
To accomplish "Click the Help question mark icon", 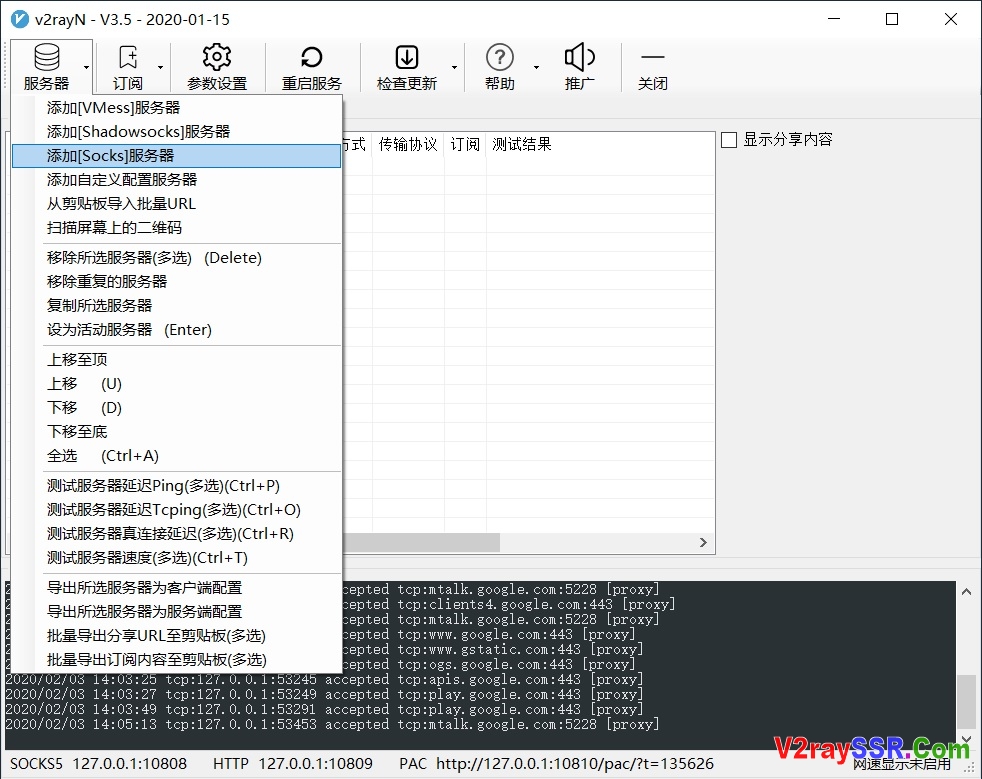I will pos(499,58).
